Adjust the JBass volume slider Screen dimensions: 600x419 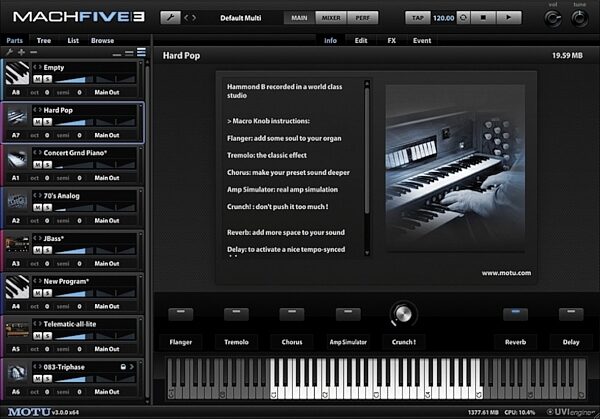coord(74,251)
